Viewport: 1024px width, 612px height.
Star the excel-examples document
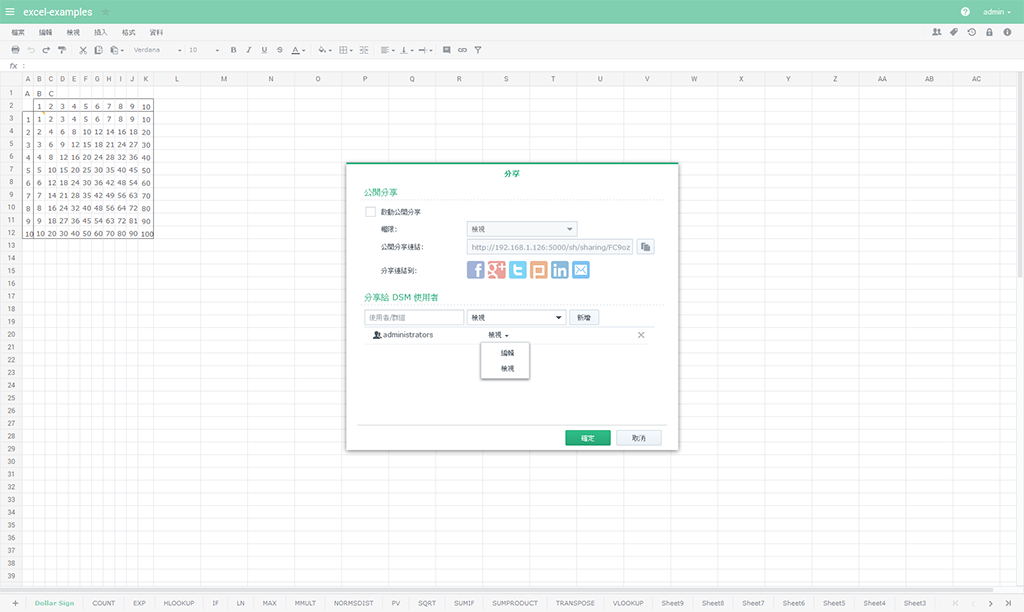coord(105,12)
